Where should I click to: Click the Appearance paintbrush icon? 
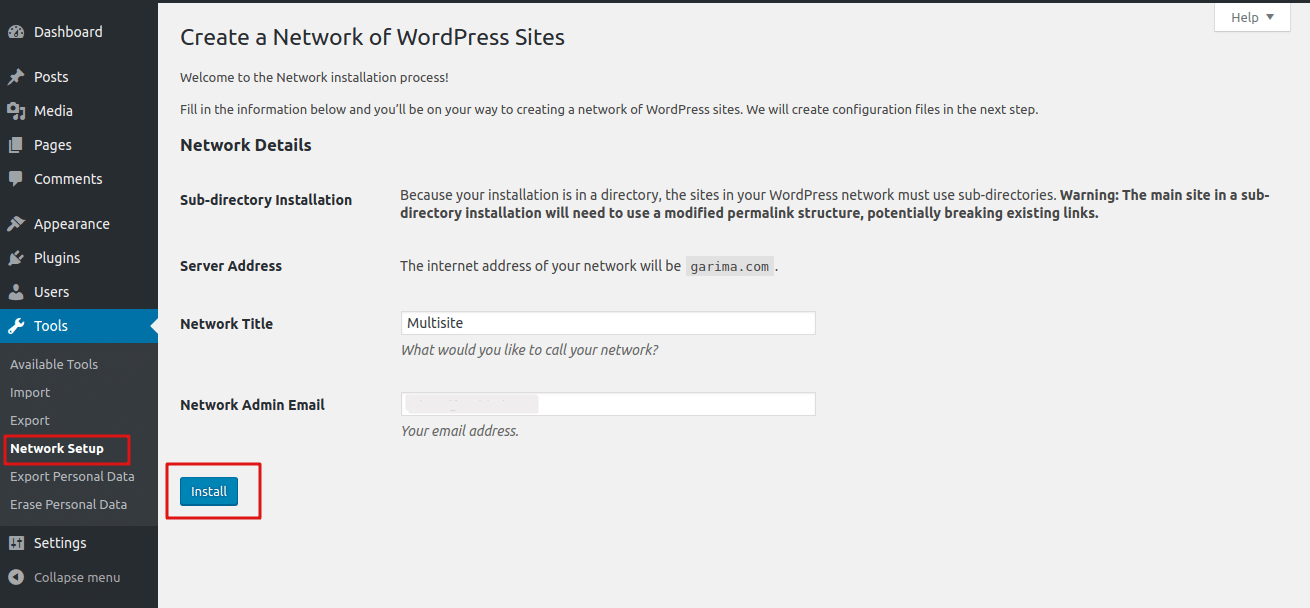click(x=16, y=224)
